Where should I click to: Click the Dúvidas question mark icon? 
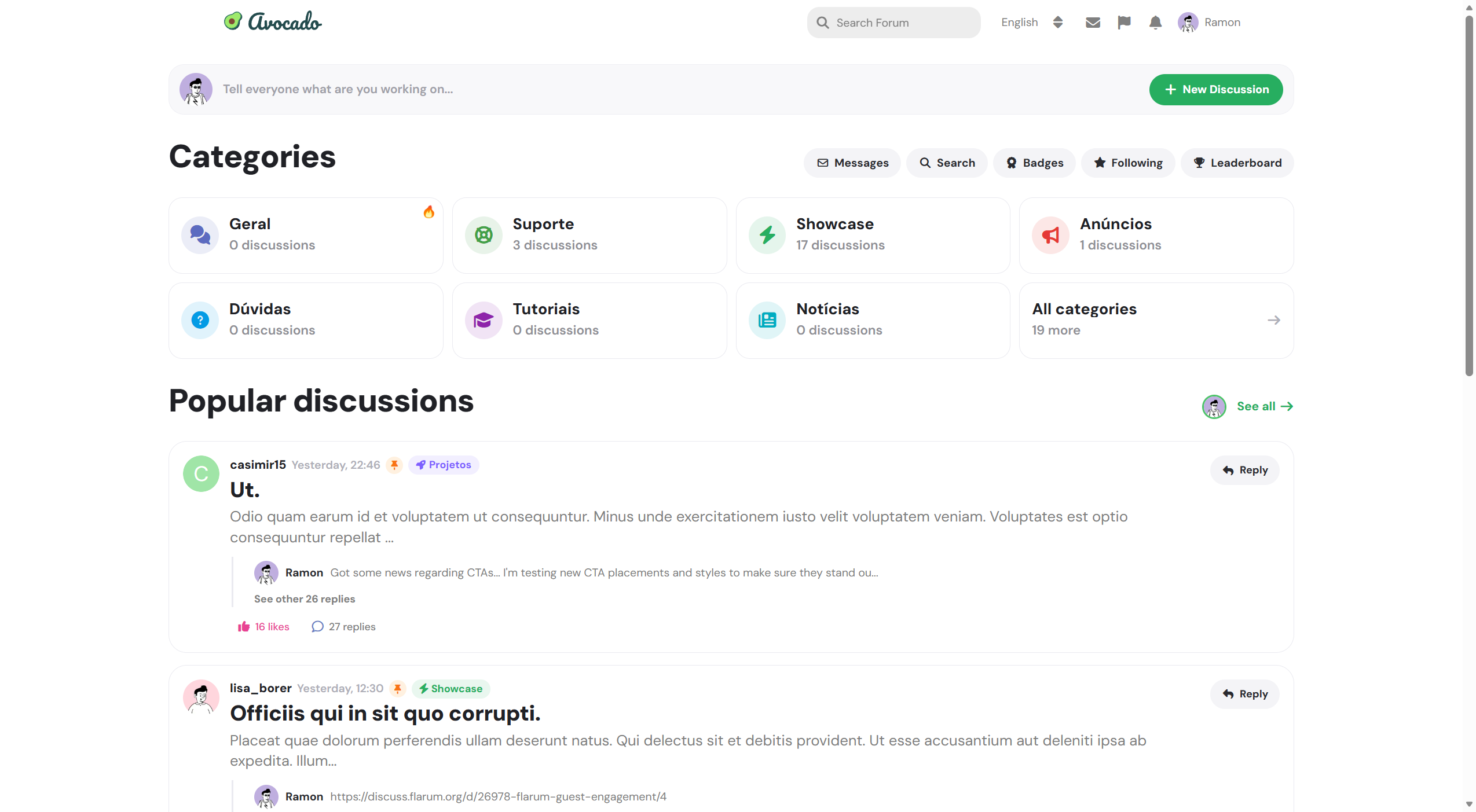(x=200, y=320)
